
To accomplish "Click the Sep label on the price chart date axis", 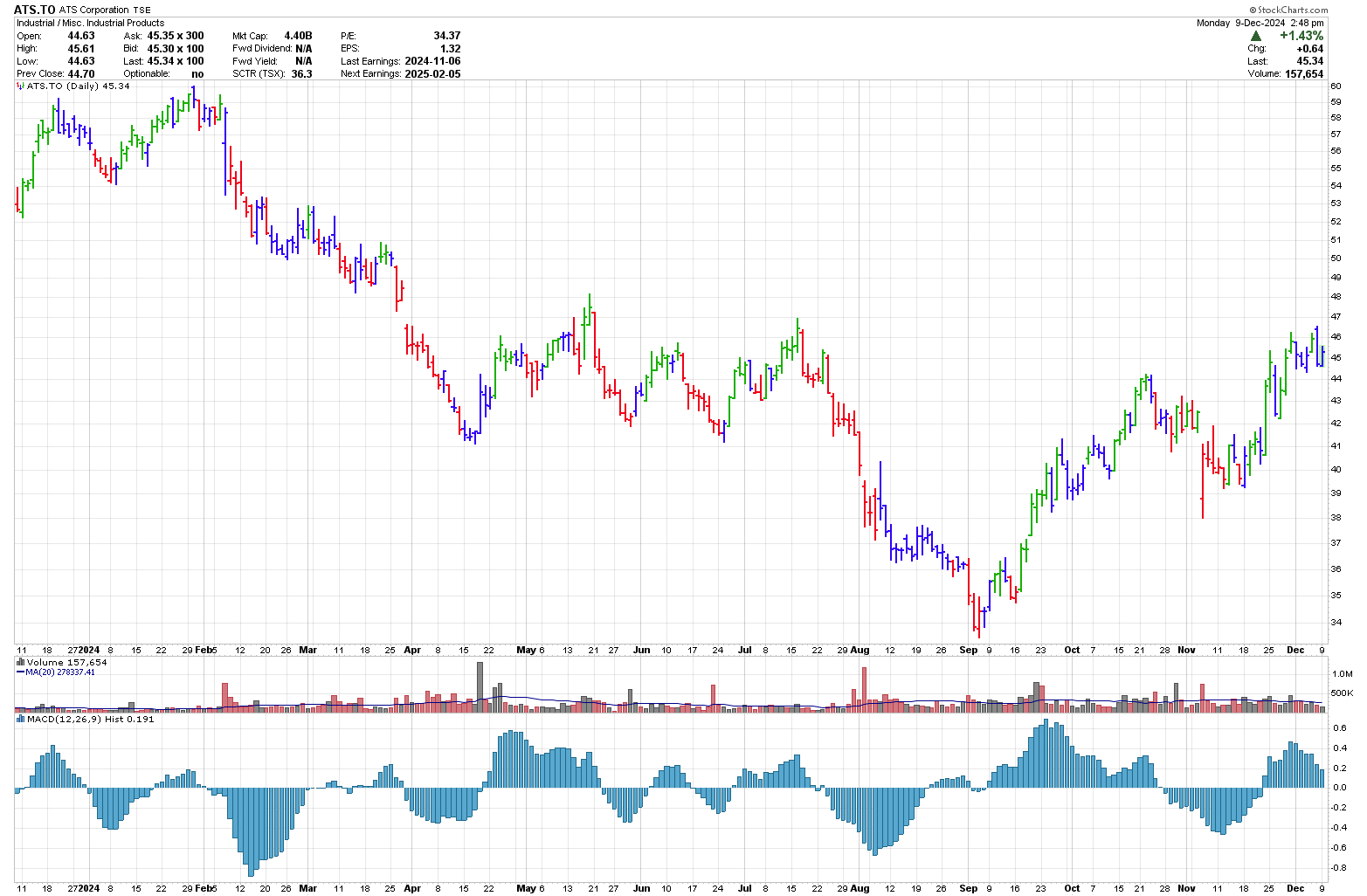I will click(968, 650).
